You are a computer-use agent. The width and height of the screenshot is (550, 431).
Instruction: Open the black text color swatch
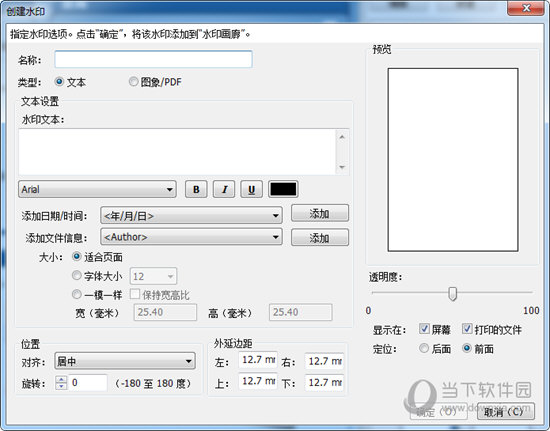click(x=283, y=189)
